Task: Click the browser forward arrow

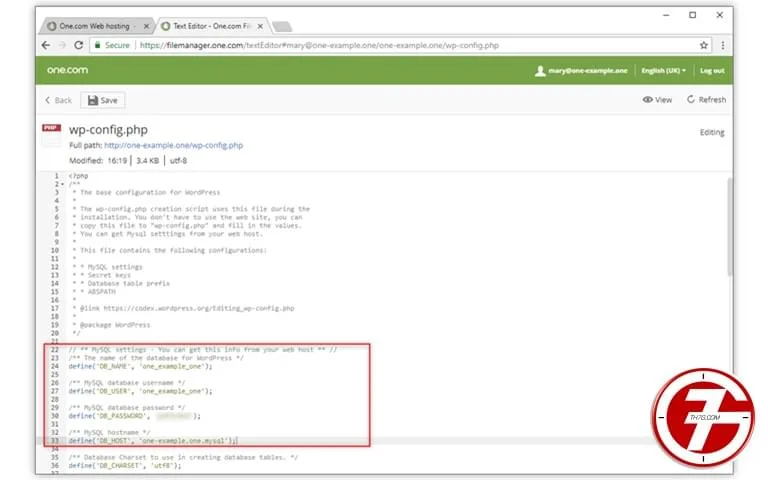Action: pos(62,45)
